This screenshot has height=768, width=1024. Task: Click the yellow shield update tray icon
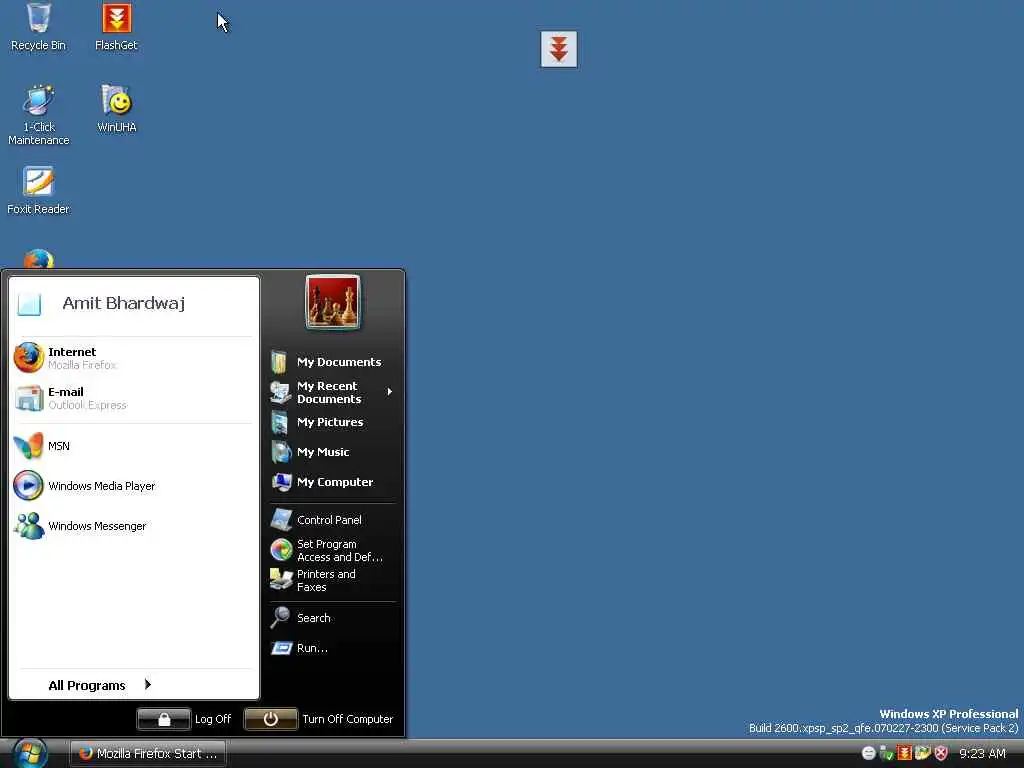point(922,754)
